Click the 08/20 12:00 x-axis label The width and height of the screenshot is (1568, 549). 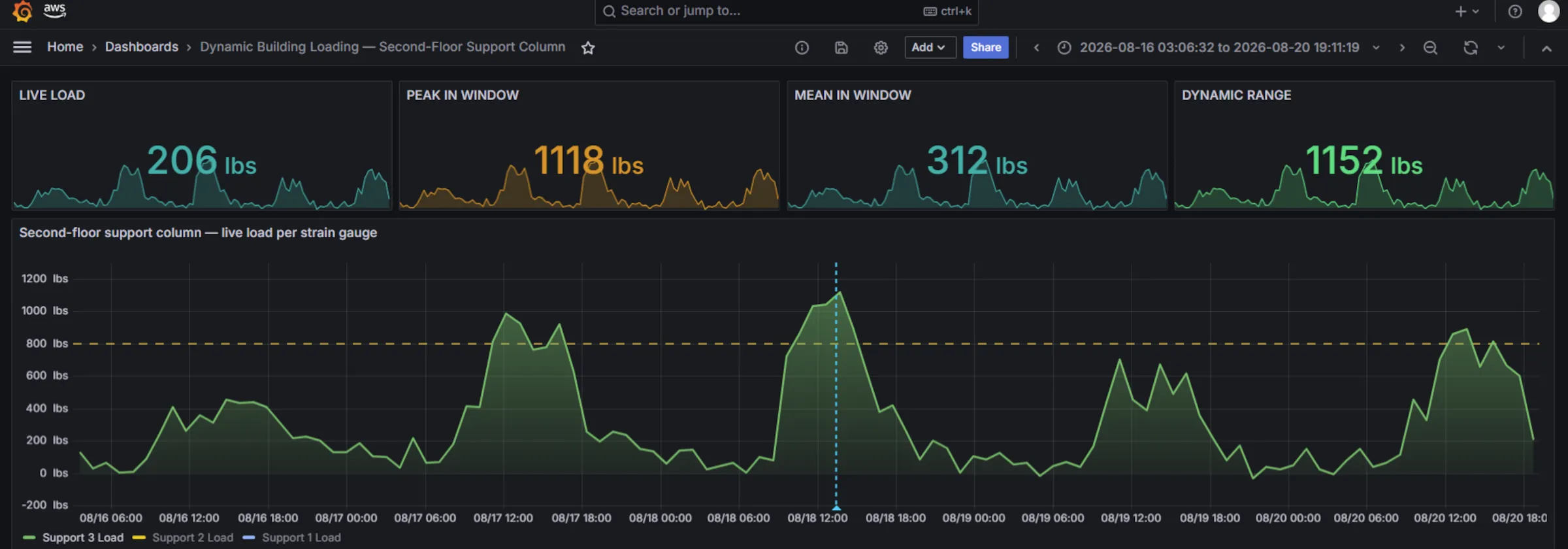1445,518
